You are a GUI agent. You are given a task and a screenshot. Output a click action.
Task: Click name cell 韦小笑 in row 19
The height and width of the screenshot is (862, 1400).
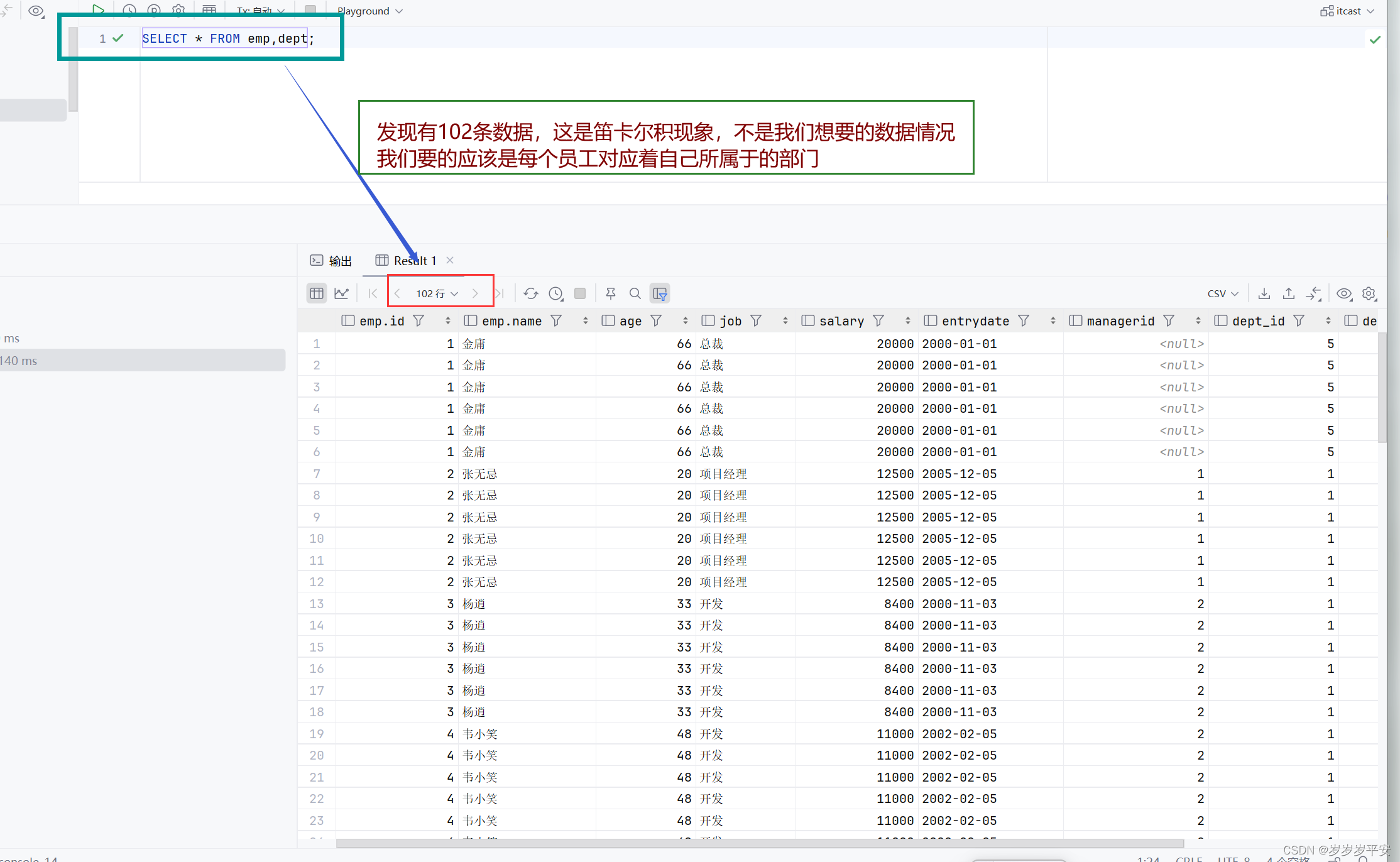480,734
